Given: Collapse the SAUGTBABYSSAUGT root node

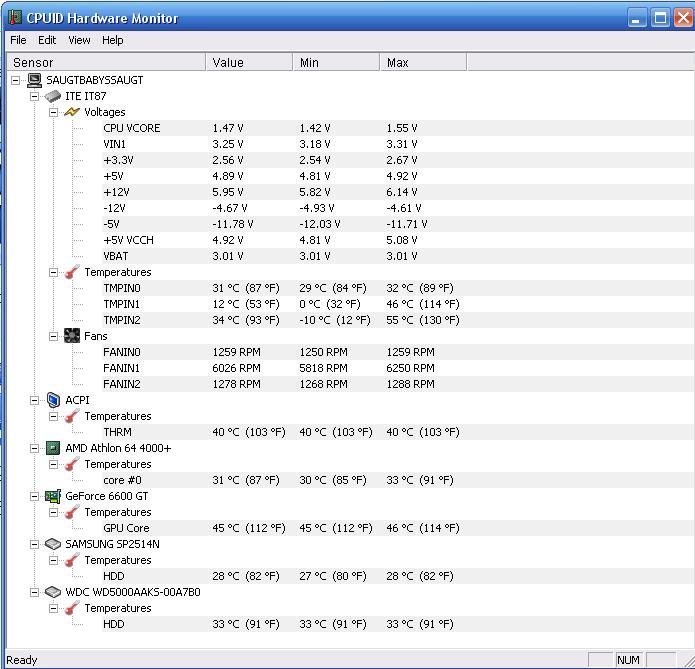Looking at the screenshot, I should tap(16, 80).
